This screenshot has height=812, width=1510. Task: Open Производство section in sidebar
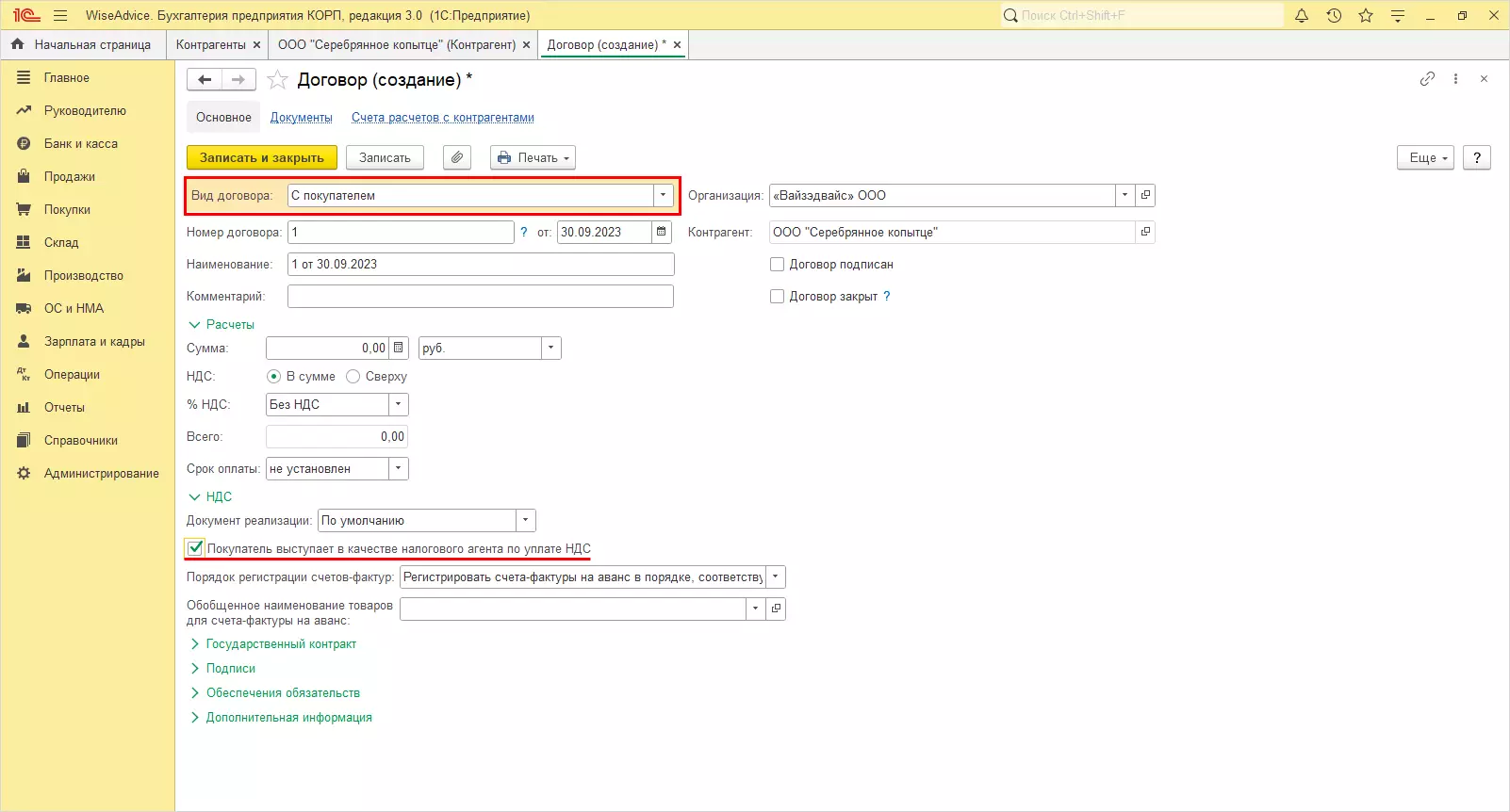tap(84, 276)
